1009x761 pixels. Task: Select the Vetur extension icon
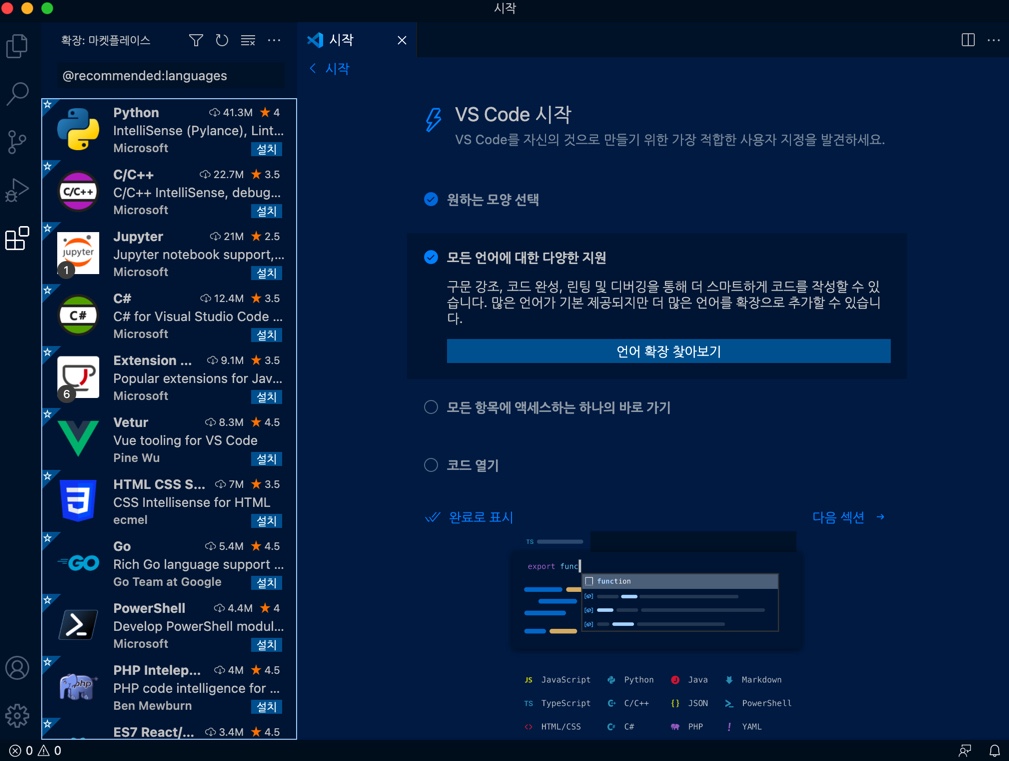click(78, 439)
